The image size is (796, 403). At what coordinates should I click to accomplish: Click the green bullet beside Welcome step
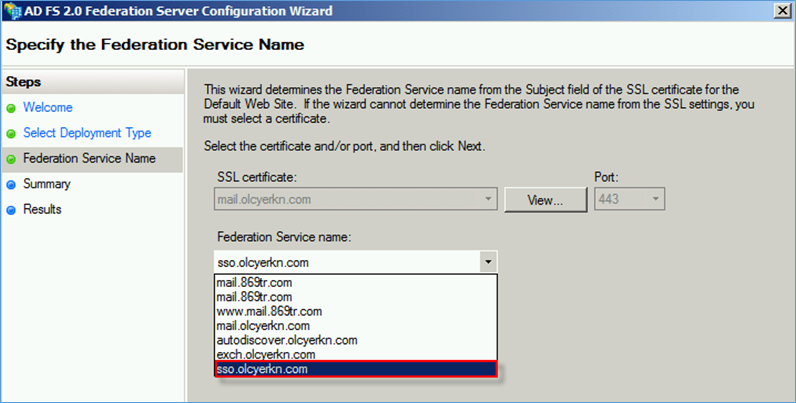11,108
